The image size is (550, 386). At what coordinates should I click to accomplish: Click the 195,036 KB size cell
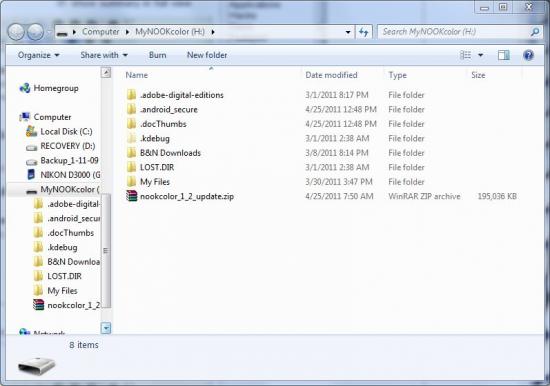pyautogui.click(x=497, y=196)
